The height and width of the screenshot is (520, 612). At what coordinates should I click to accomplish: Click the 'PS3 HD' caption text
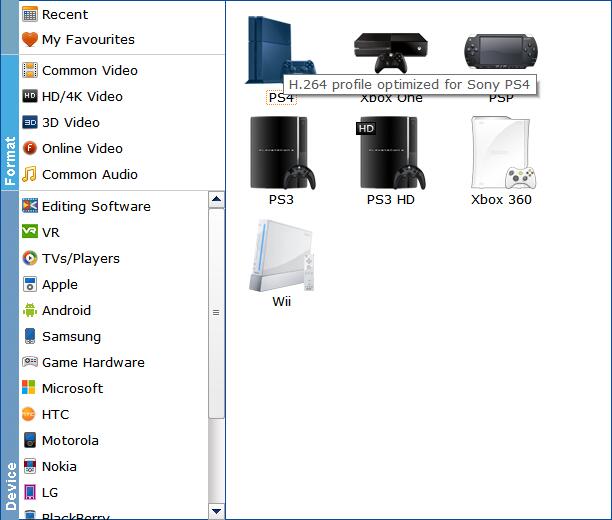coord(391,199)
